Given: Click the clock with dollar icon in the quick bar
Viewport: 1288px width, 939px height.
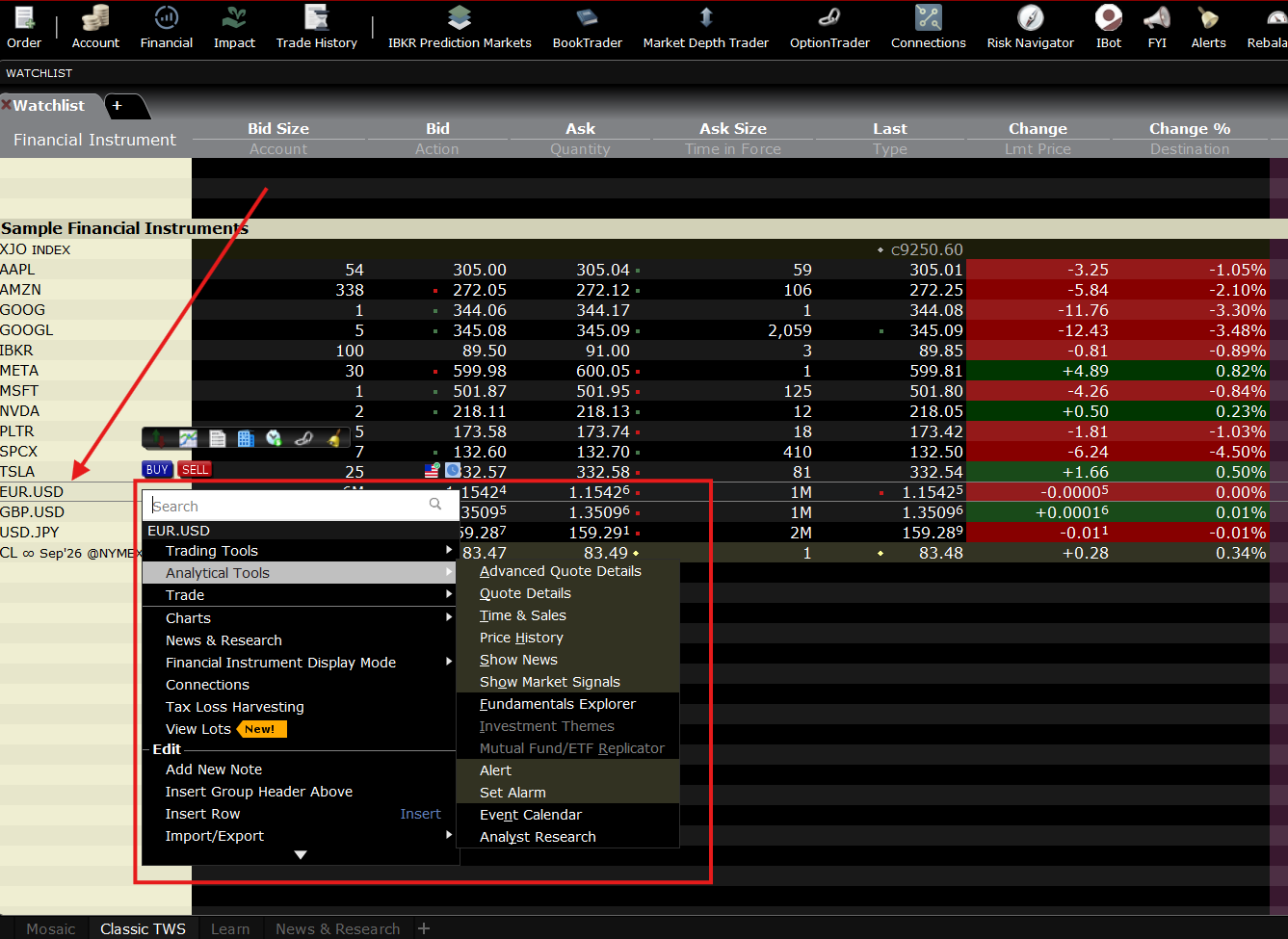Looking at the screenshot, I should click(x=275, y=439).
